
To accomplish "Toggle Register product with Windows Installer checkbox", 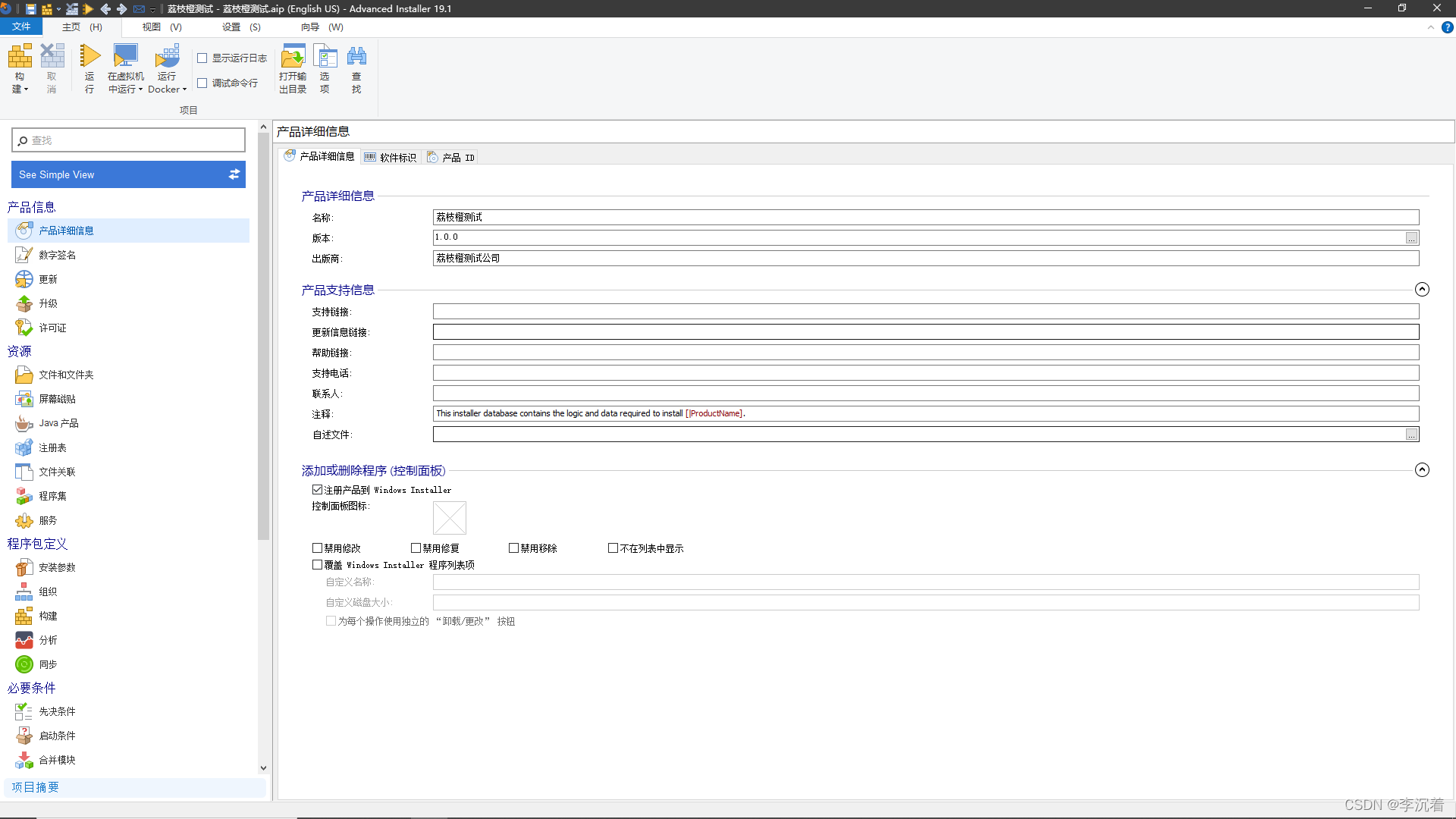I will 317,490.
